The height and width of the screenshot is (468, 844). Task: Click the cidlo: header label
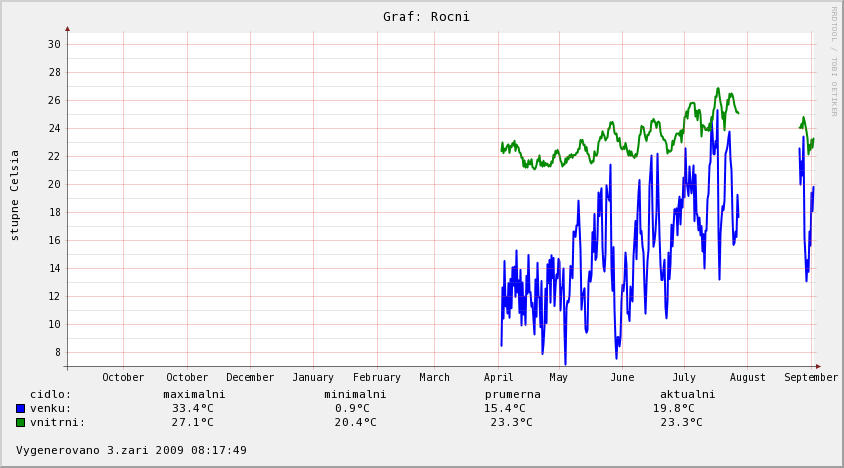(x=51, y=395)
